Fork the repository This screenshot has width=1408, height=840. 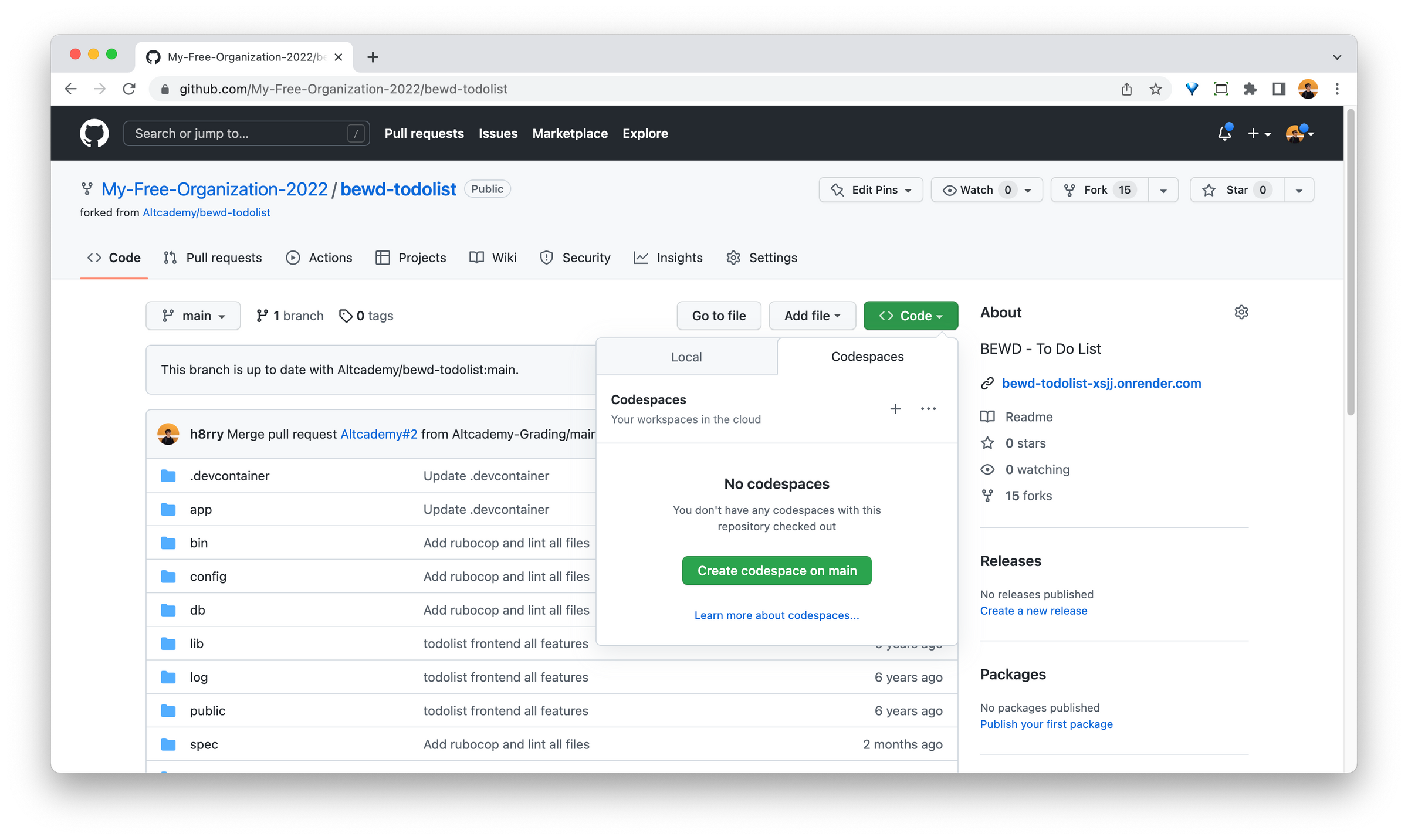(x=1099, y=189)
